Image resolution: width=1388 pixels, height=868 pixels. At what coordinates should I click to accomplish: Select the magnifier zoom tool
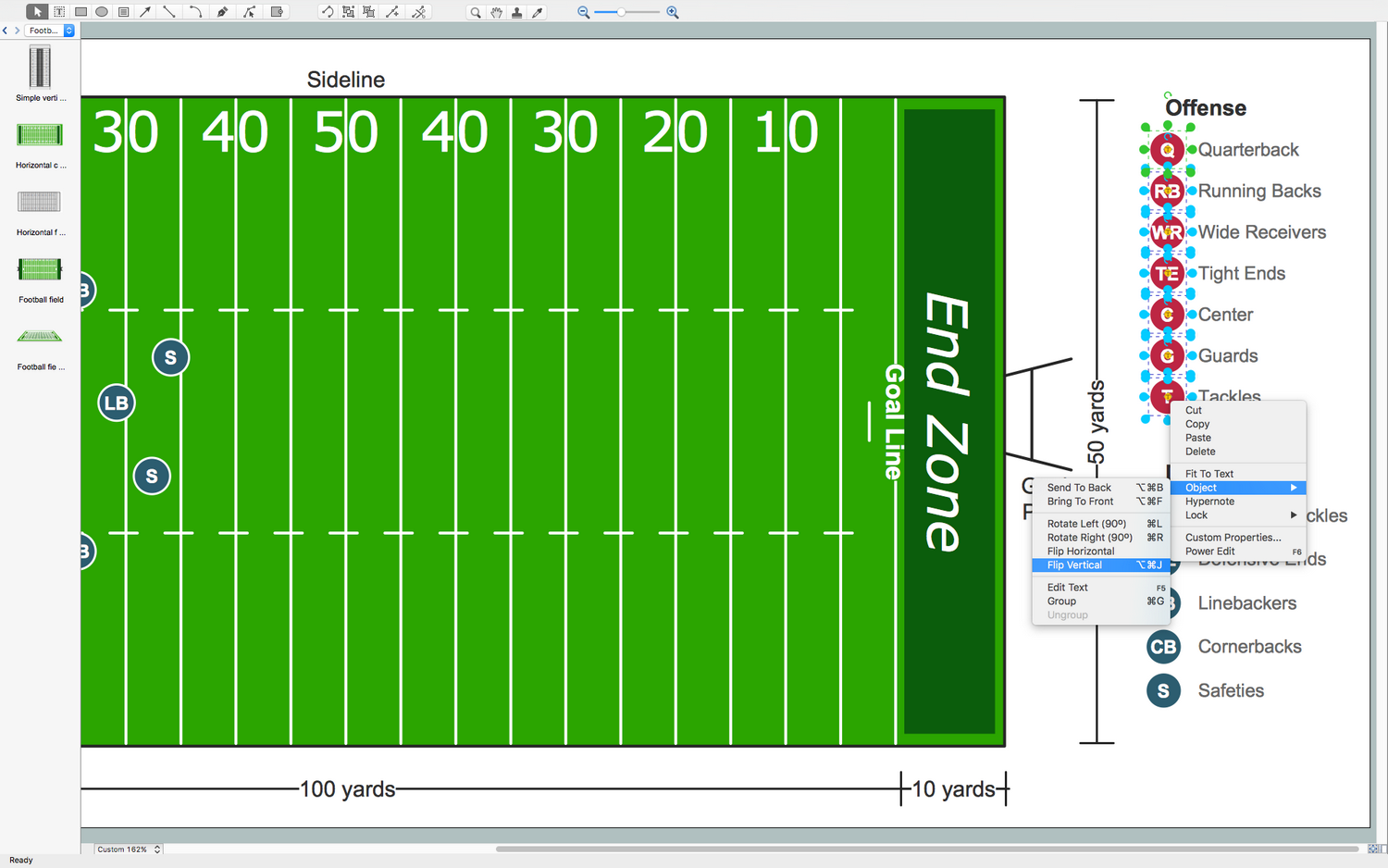point(476,12)
